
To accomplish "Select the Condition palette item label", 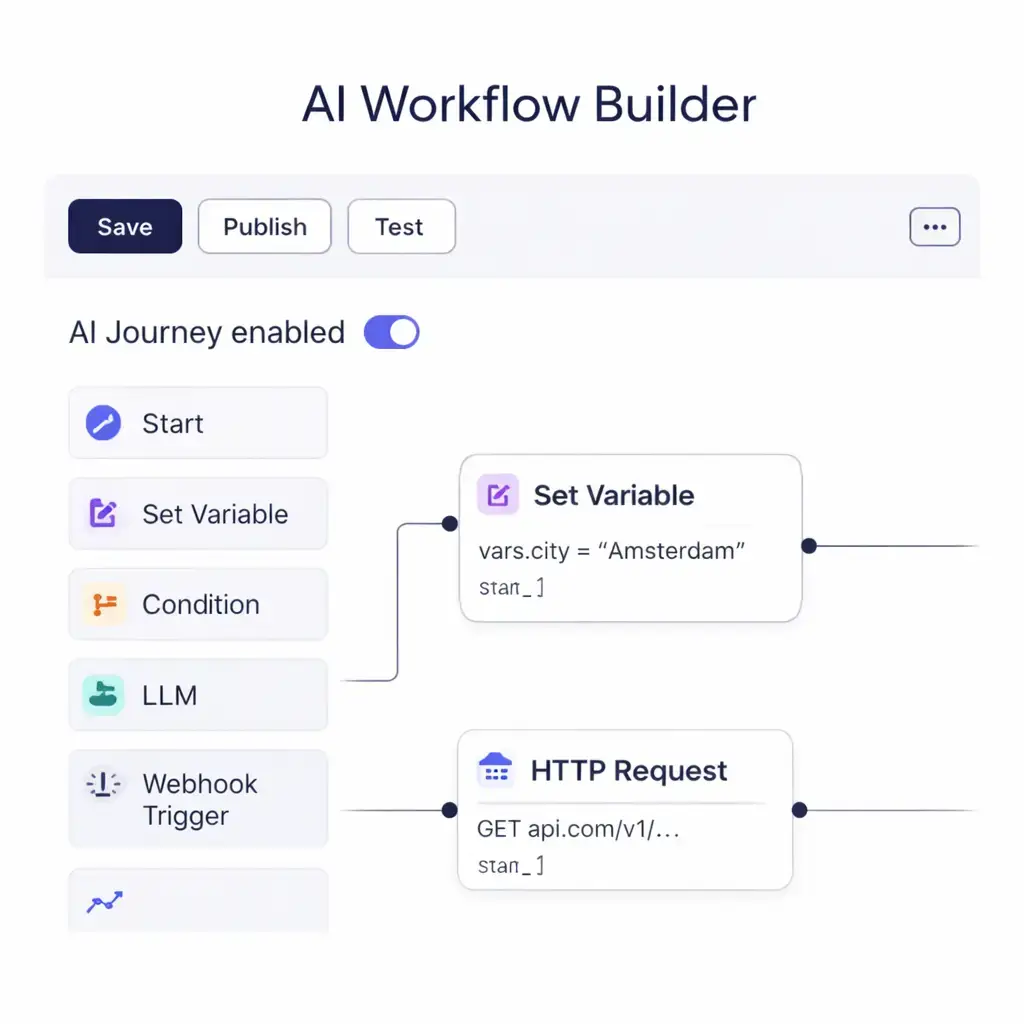I will [201, 604].
